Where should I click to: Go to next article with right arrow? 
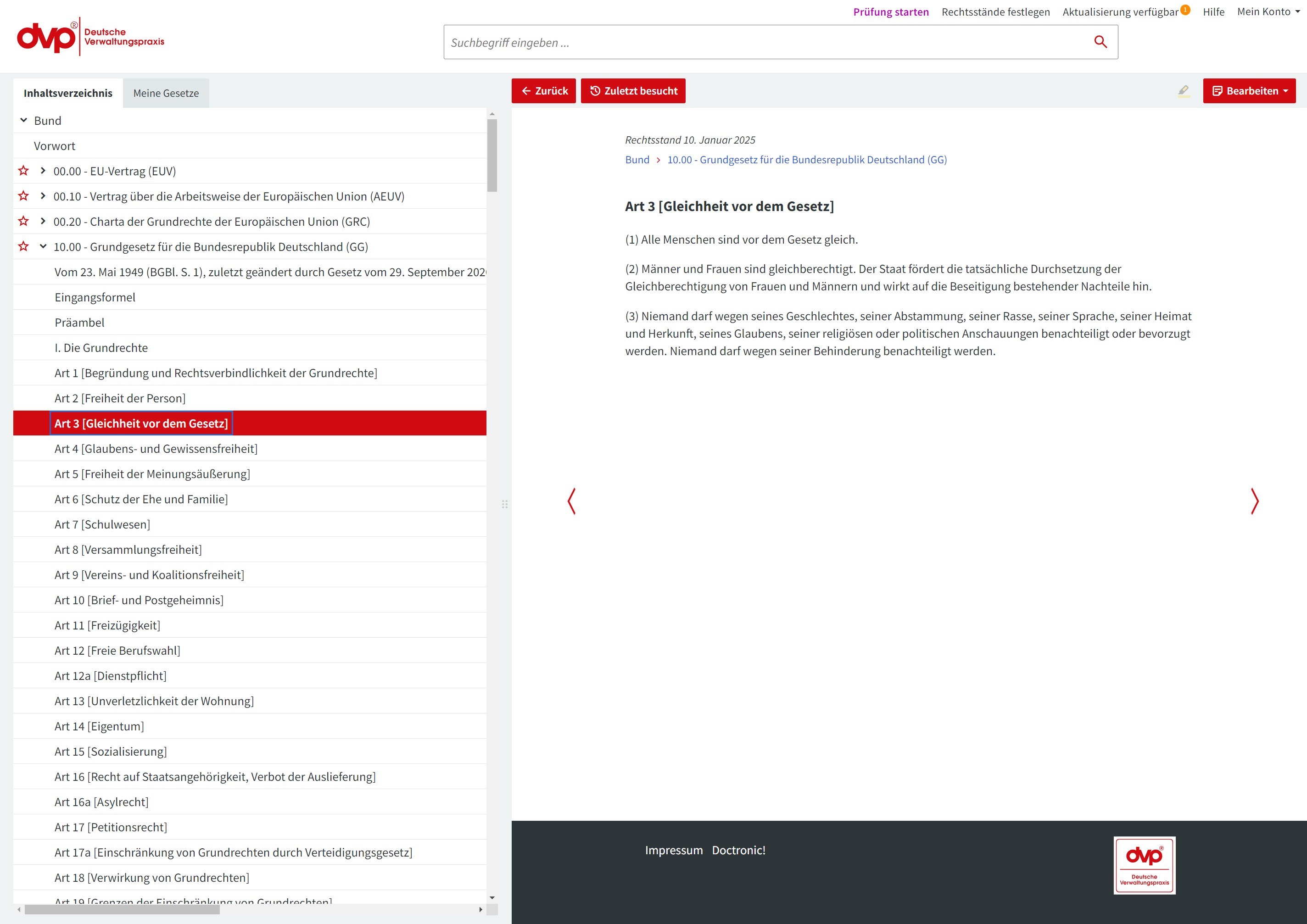1255,501
